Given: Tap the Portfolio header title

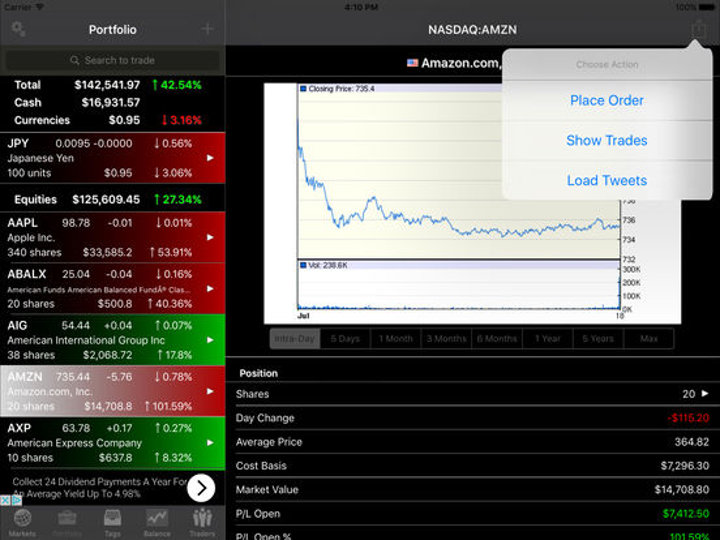Looking at the screenshot, I should [x=112, y=29].
